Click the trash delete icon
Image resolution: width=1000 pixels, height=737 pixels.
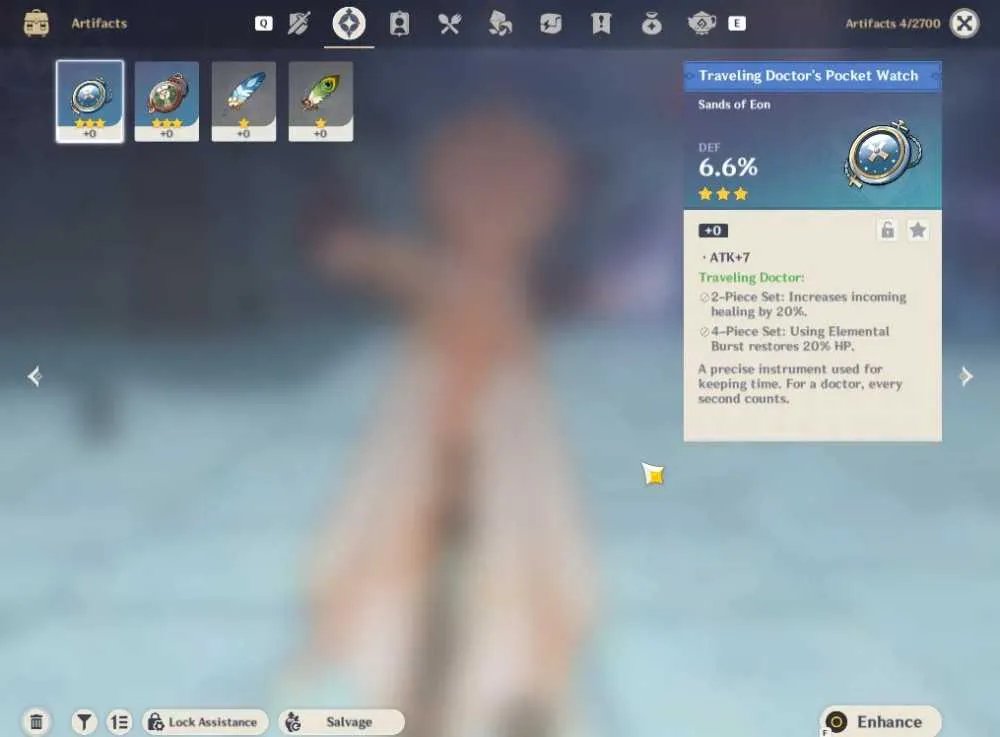click(36, 722)
